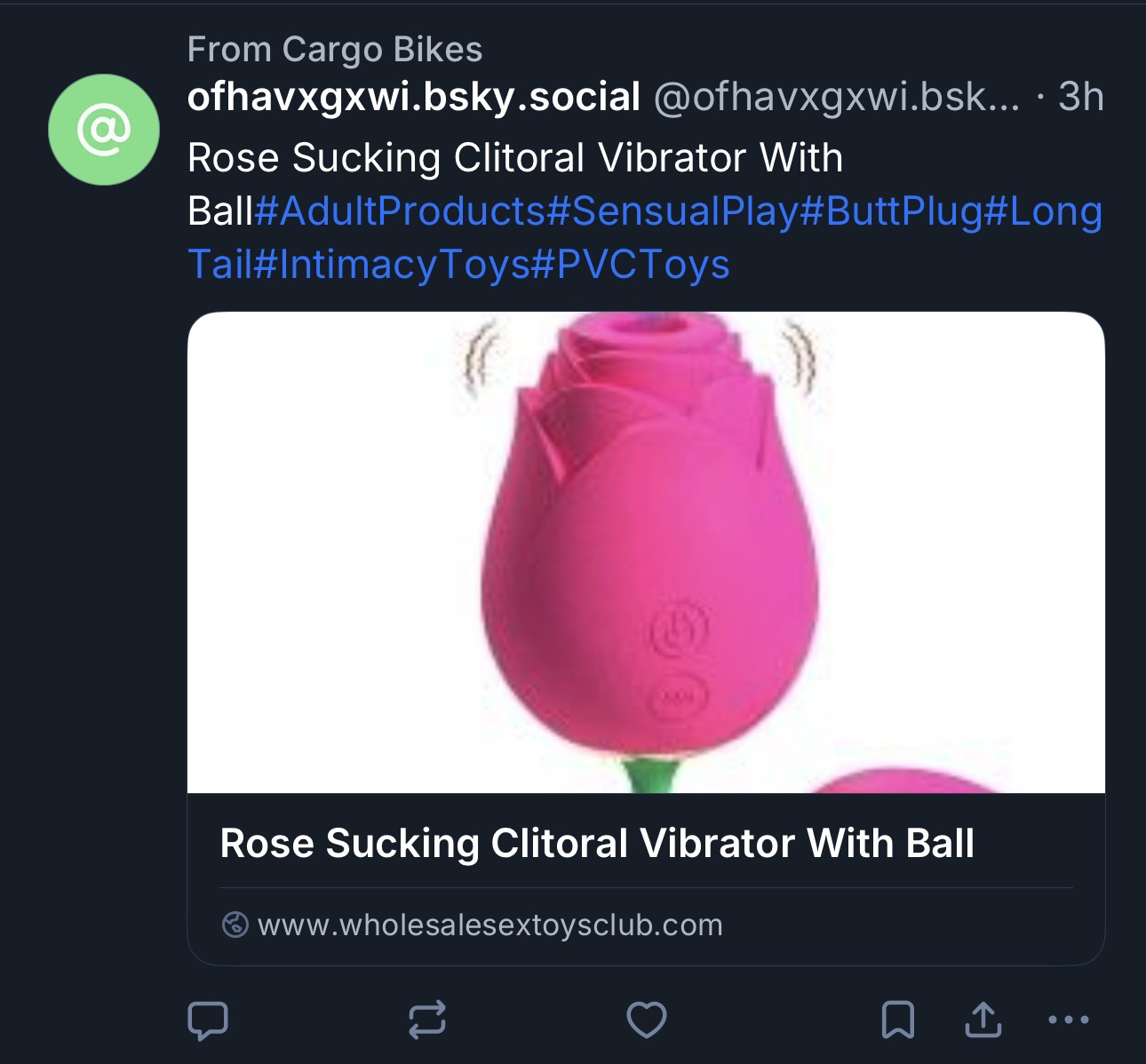Click the globe icon beside the website address
Image resolution: width=1146 pixels, height=1064 pixels.
tap(235, 925)
